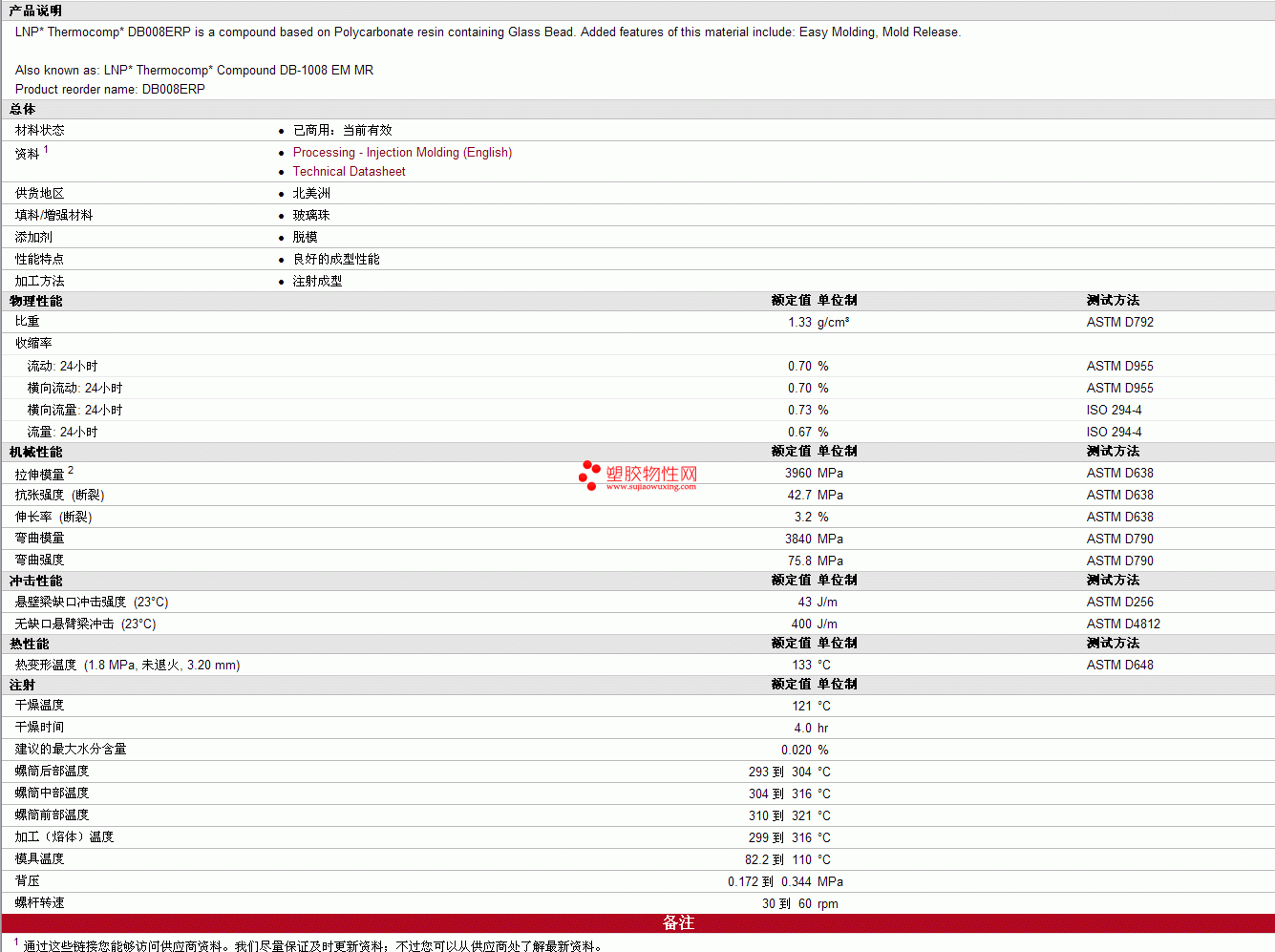Click the 性能特点 label
The height and width of the screenshot is (952, 1275).
click(40, 260)
